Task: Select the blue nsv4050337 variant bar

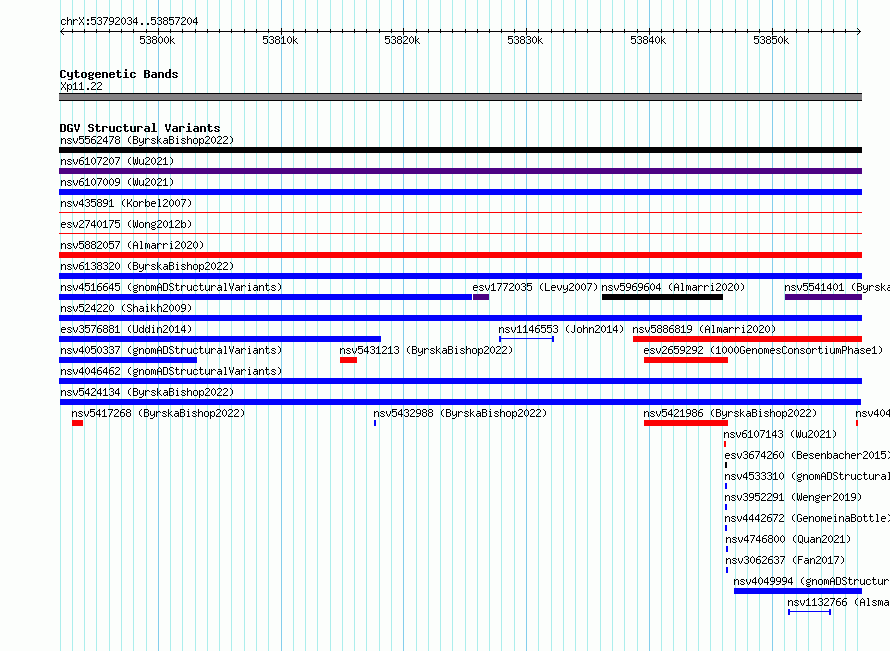Action: pos(128,360)
